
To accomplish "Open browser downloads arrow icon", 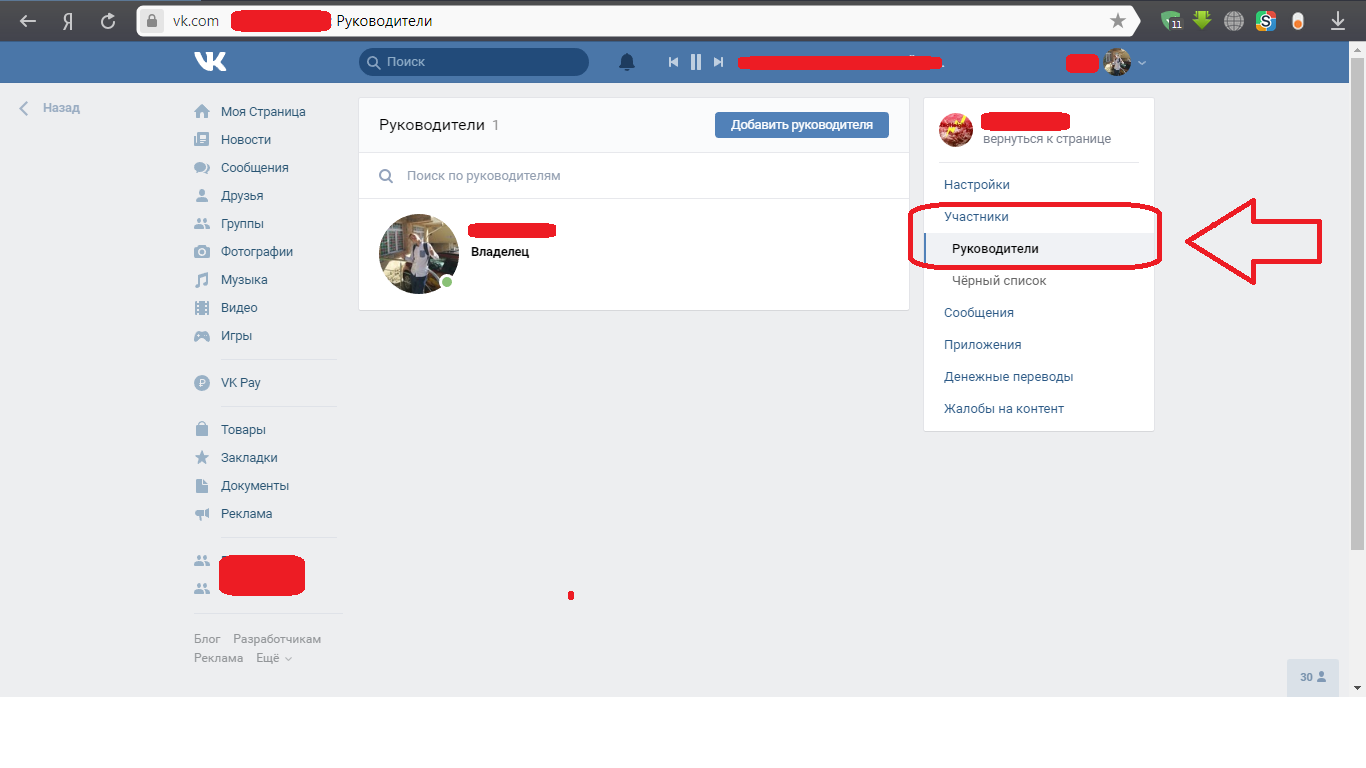I will coord(1338,20).
